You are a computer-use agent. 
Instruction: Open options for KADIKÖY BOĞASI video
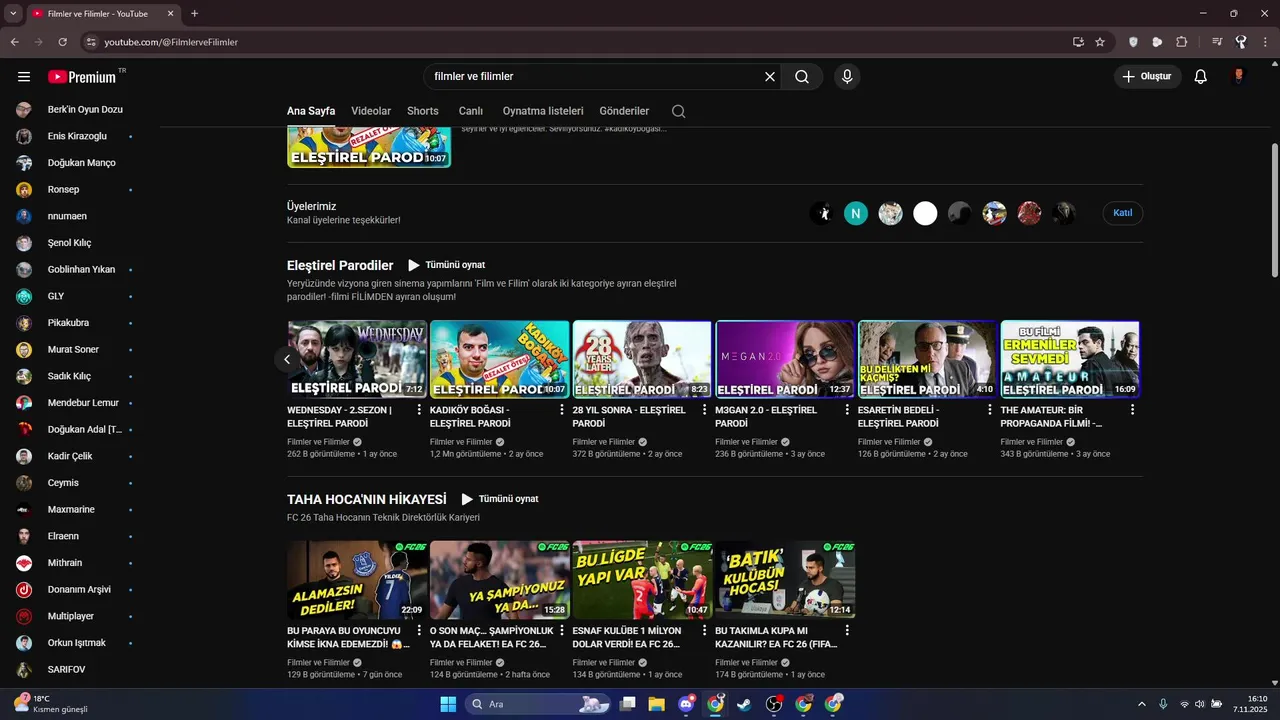click(562, 410)
